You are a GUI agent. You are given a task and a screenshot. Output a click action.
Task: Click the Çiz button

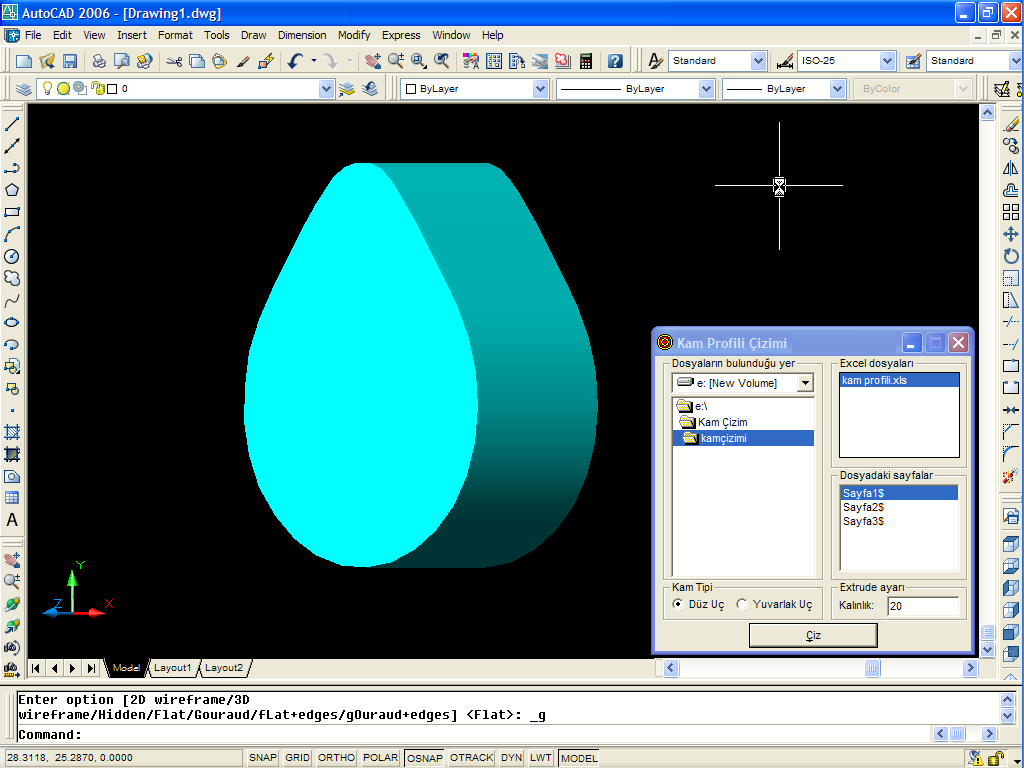(813, 635)
